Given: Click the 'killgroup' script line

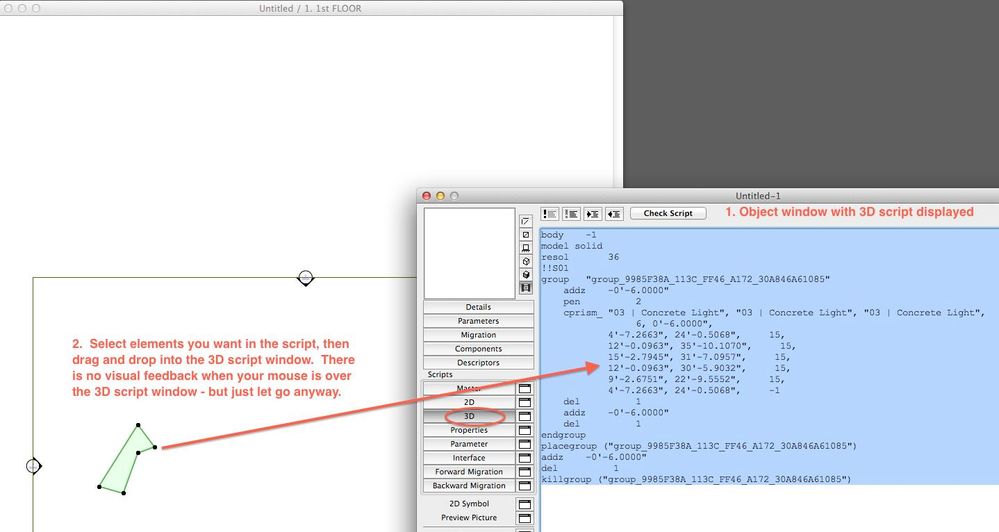Looking at the screenshot, I should 696,479.
